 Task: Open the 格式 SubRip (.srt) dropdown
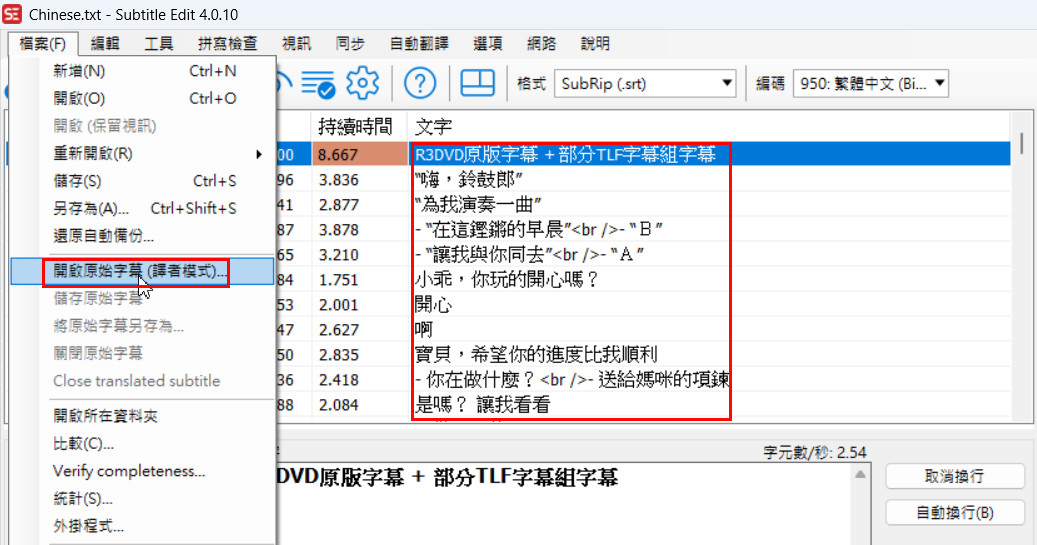tap(645, 84)
